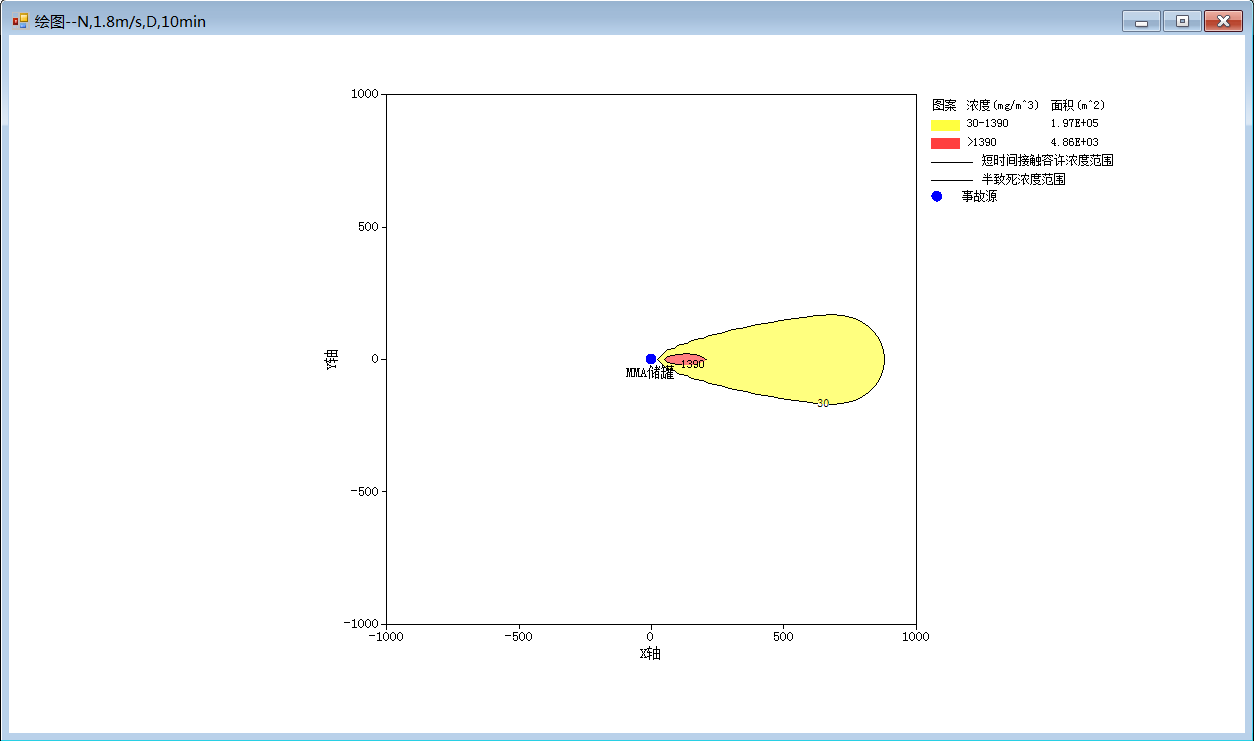Click the 30-1390 concentration range text
Screen dimensions: 1254x741
tap(987, 124)
